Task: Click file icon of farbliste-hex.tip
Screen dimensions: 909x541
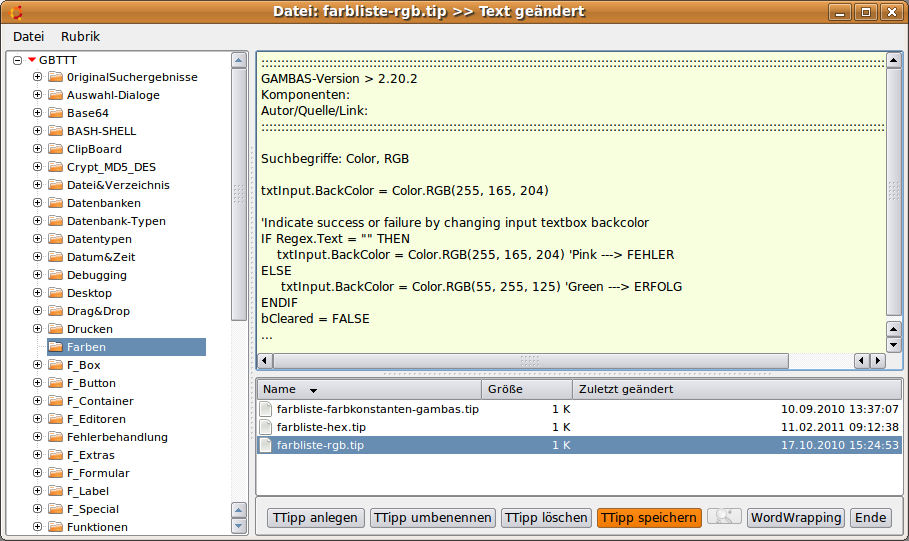Action: (x=265, y=427)
